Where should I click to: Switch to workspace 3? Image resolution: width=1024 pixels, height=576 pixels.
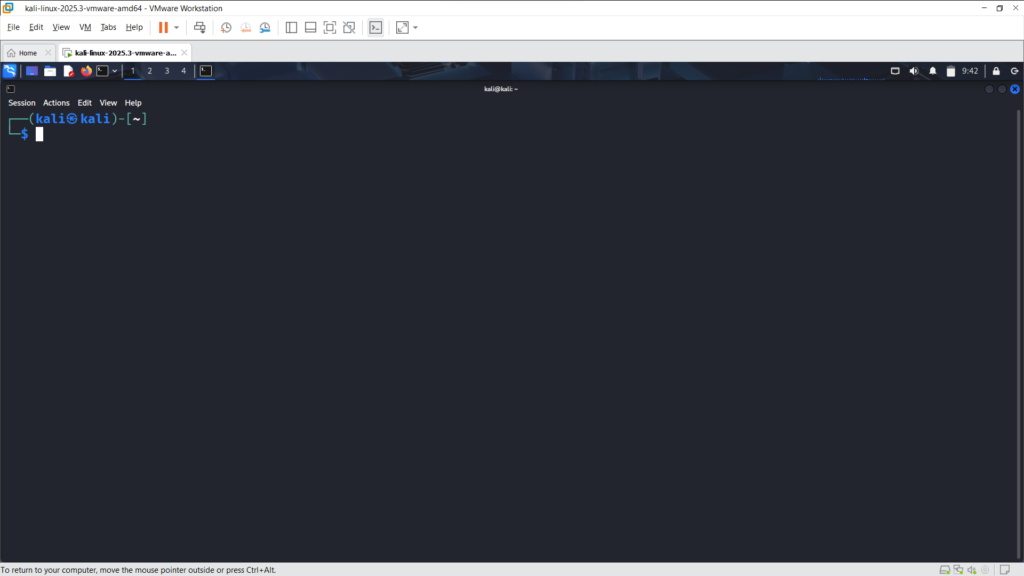tap(167, 71)
